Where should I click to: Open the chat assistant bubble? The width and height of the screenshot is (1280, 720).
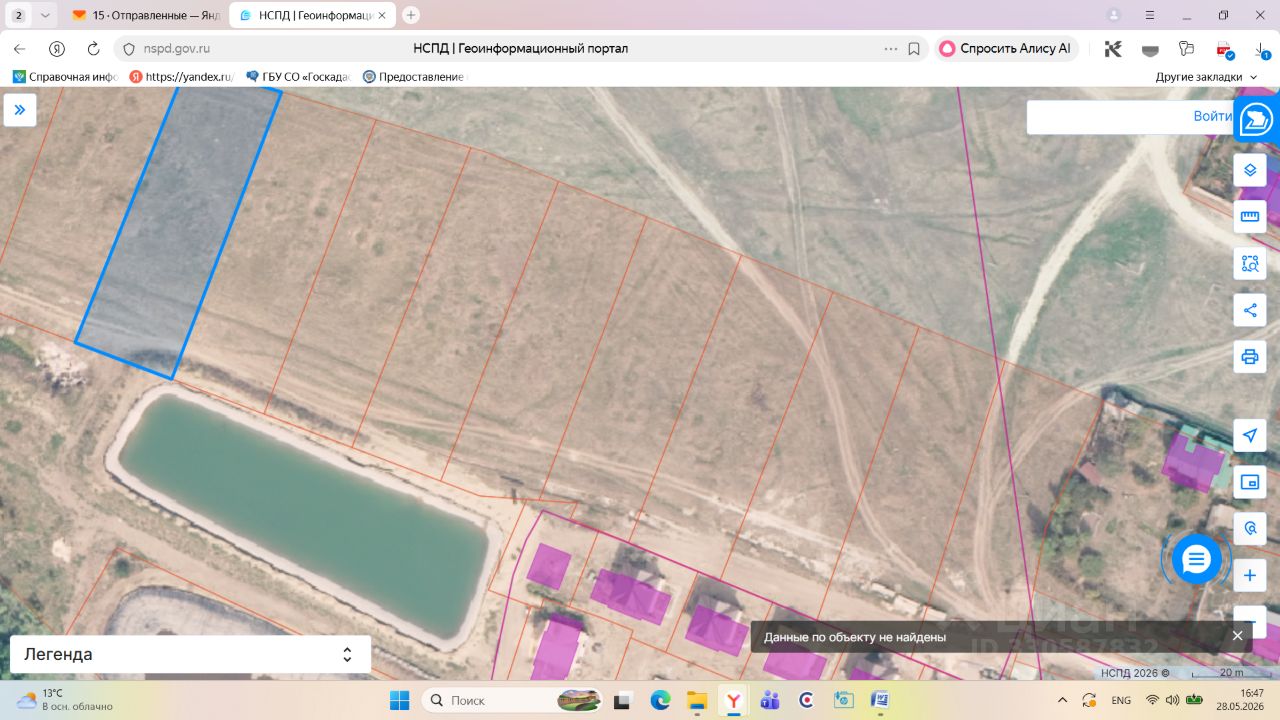click(1197, 559)
